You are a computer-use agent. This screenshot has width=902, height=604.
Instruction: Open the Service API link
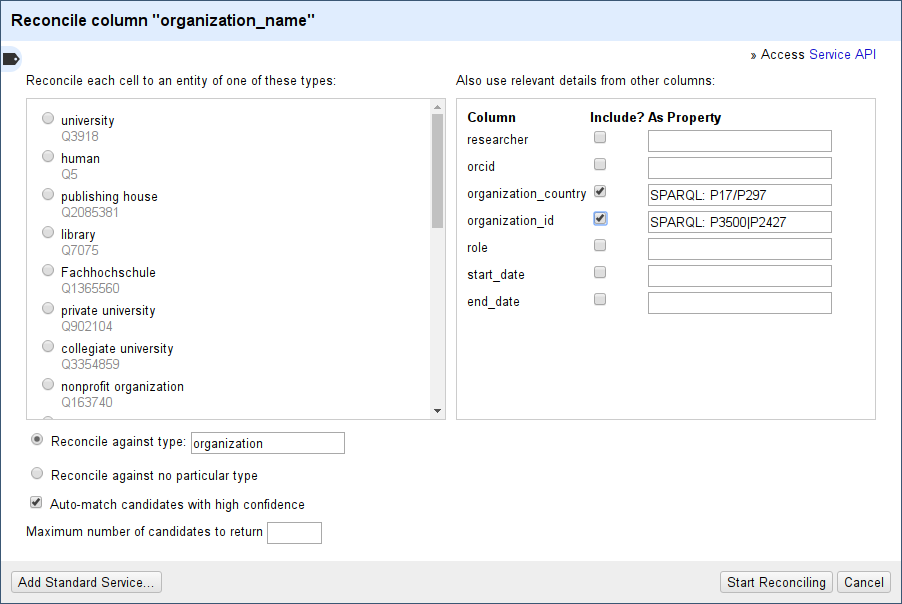point(842,54)
